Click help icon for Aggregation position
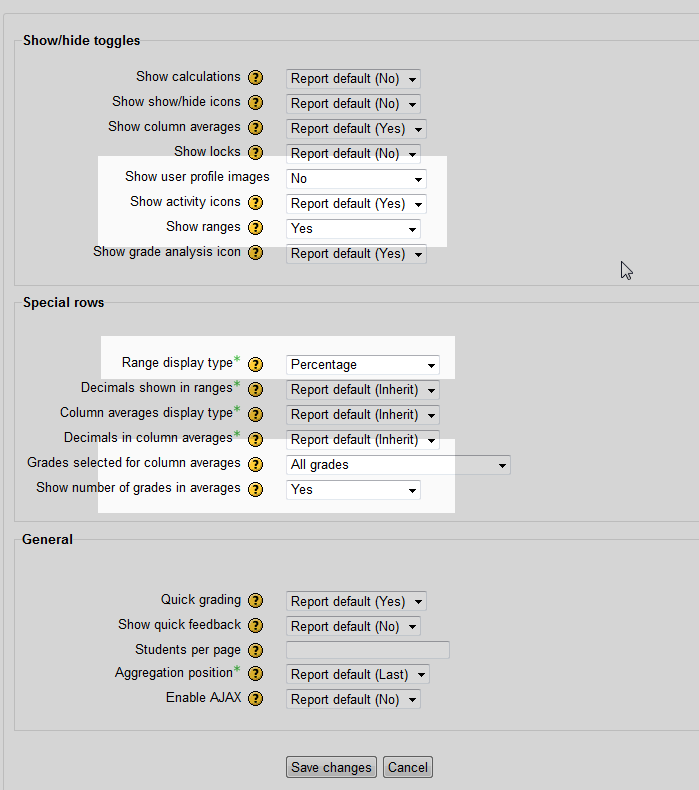The height and width of the screenshot is (790, 699). [255, 674]
